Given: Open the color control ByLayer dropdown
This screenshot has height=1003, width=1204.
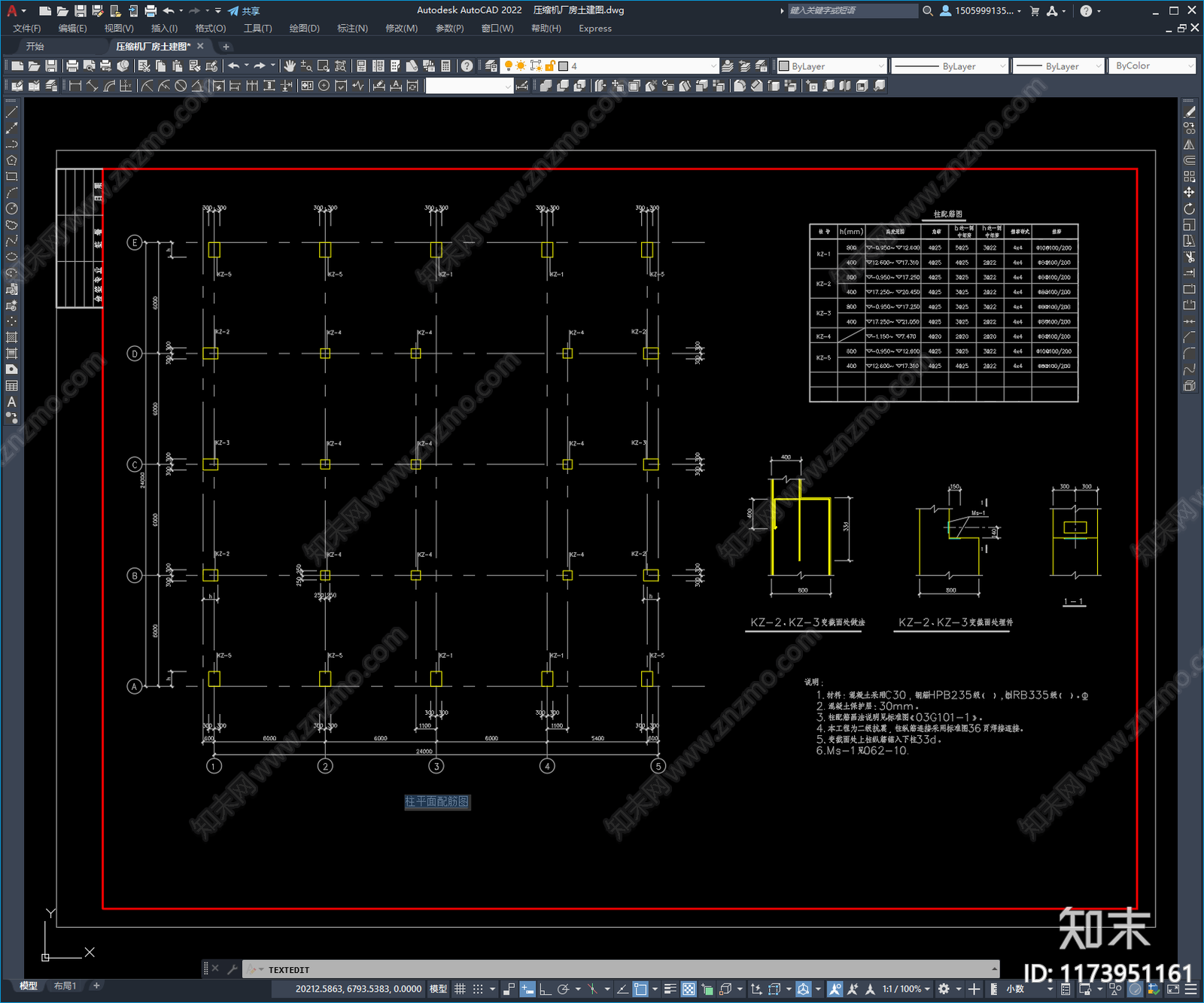Looking at the screenshot, I should (x=832, y=66).
